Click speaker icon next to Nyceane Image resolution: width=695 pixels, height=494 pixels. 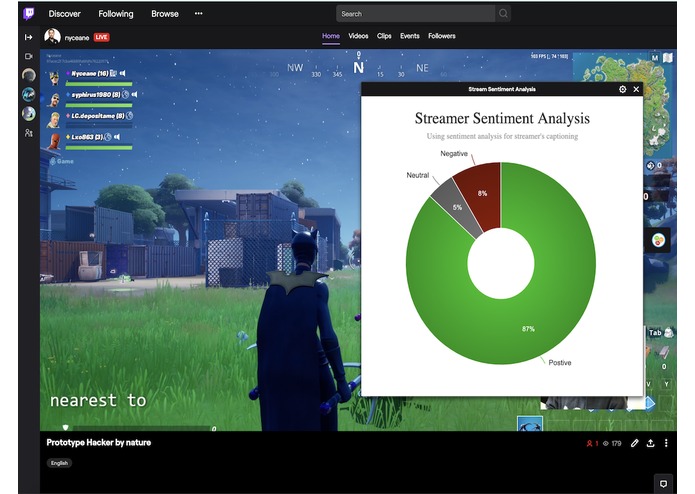123,73
